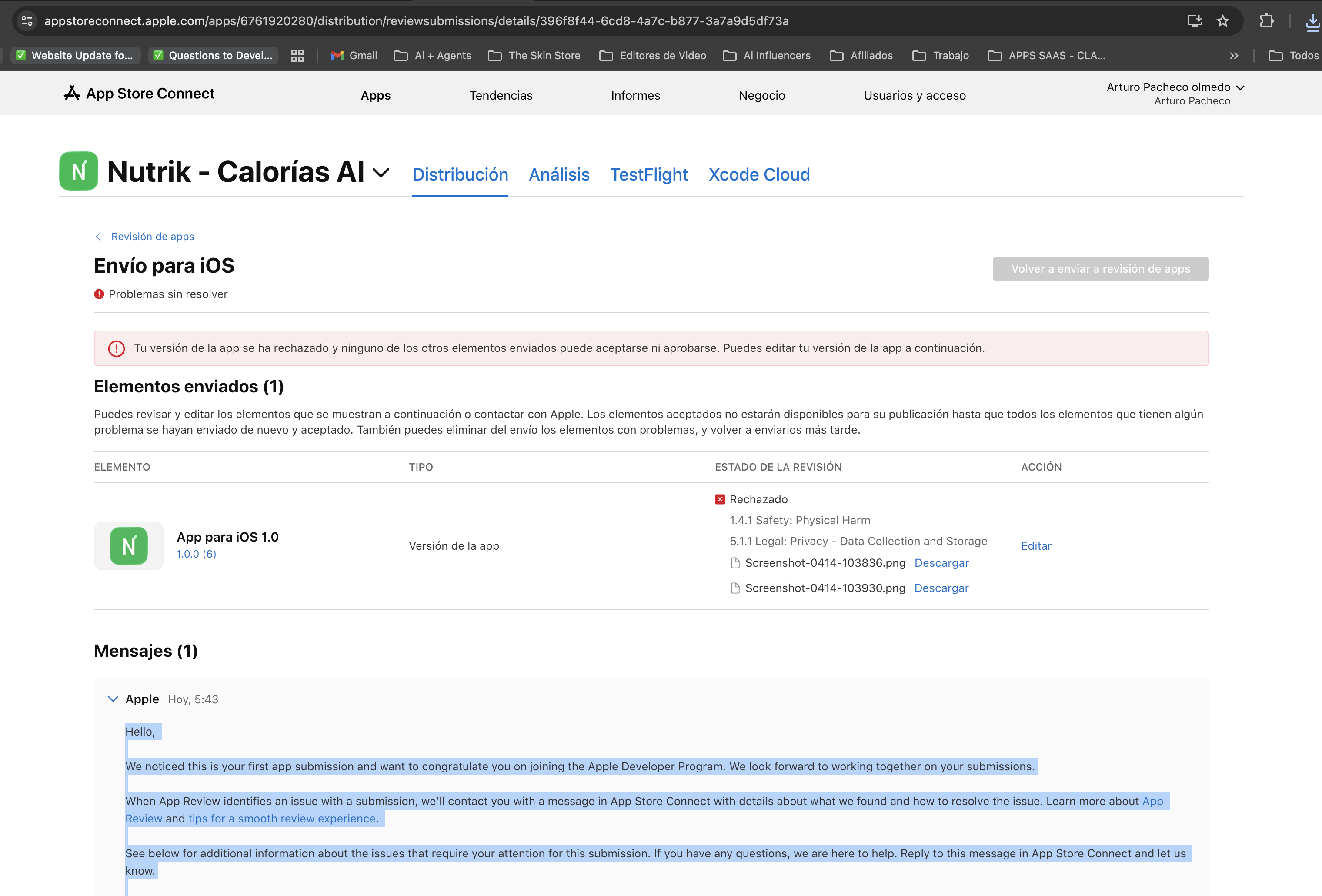This screenshot has width=1322, height=896.
Task: Click the alert icon in rejection banner
Action: tap(116, 348)
